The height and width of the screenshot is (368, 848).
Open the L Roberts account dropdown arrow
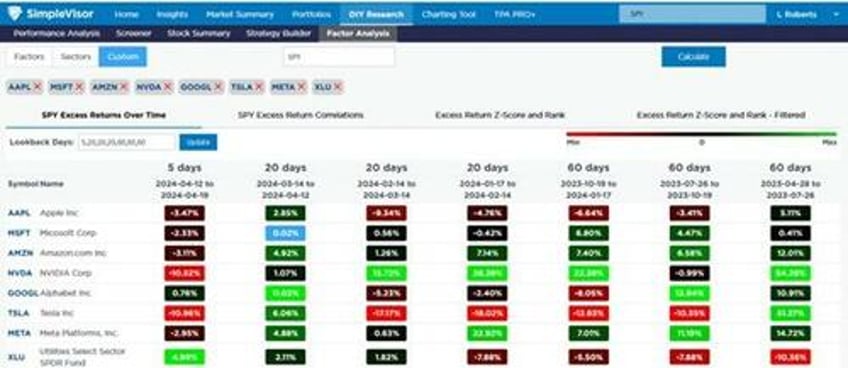(x=836, y=15)
